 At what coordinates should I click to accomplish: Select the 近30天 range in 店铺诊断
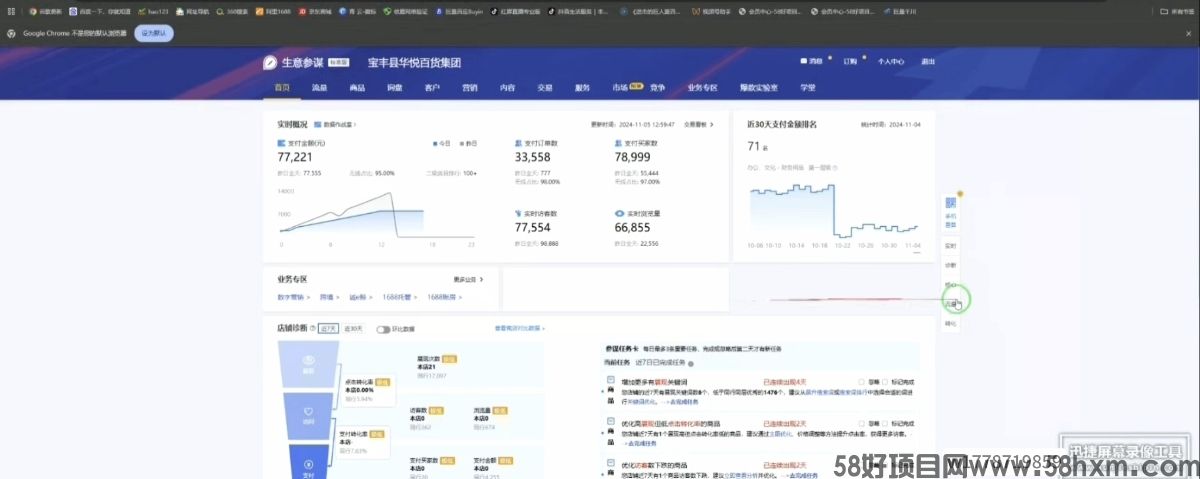[x=353, y=329]
